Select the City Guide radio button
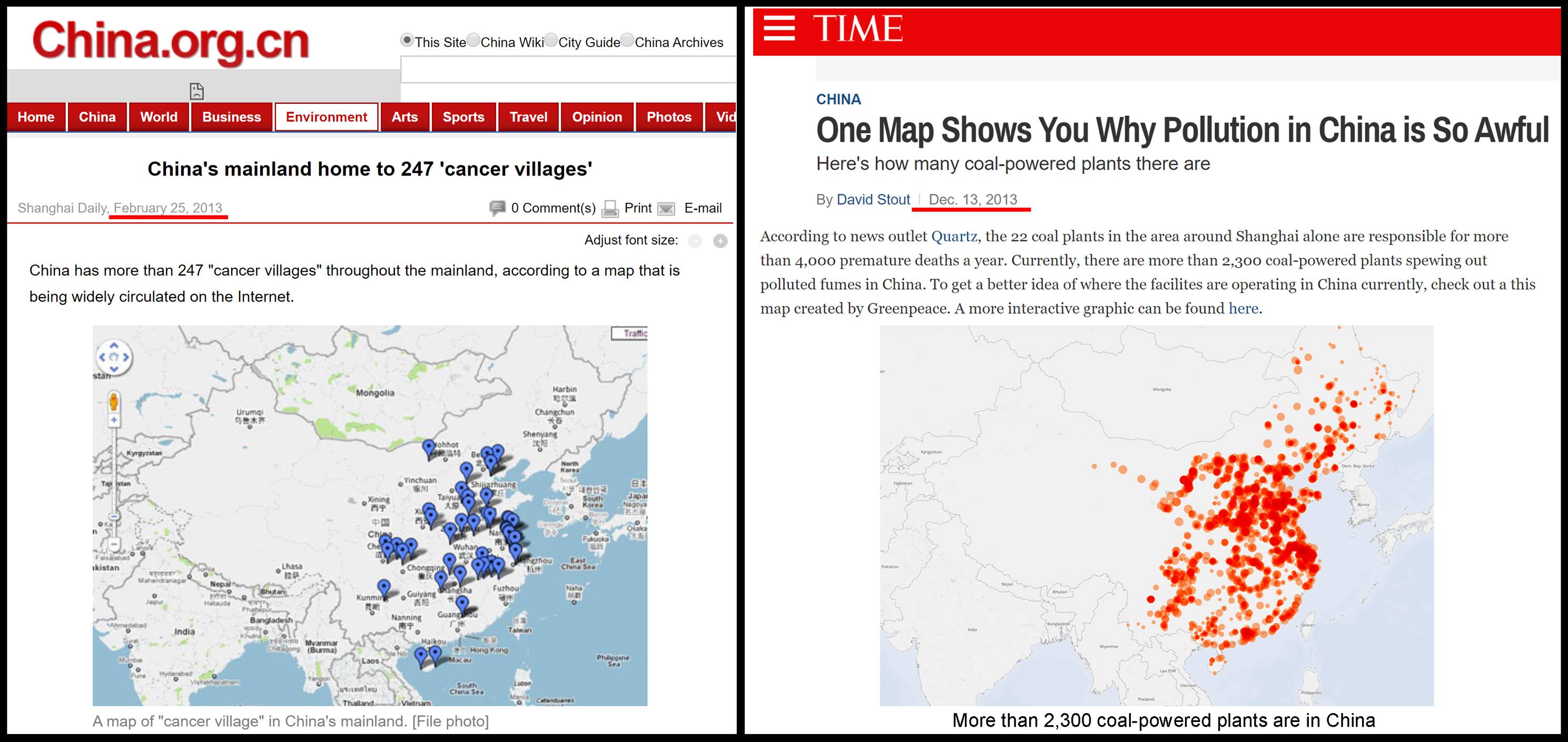This screenshot has height=742, width=1568. 551,40
